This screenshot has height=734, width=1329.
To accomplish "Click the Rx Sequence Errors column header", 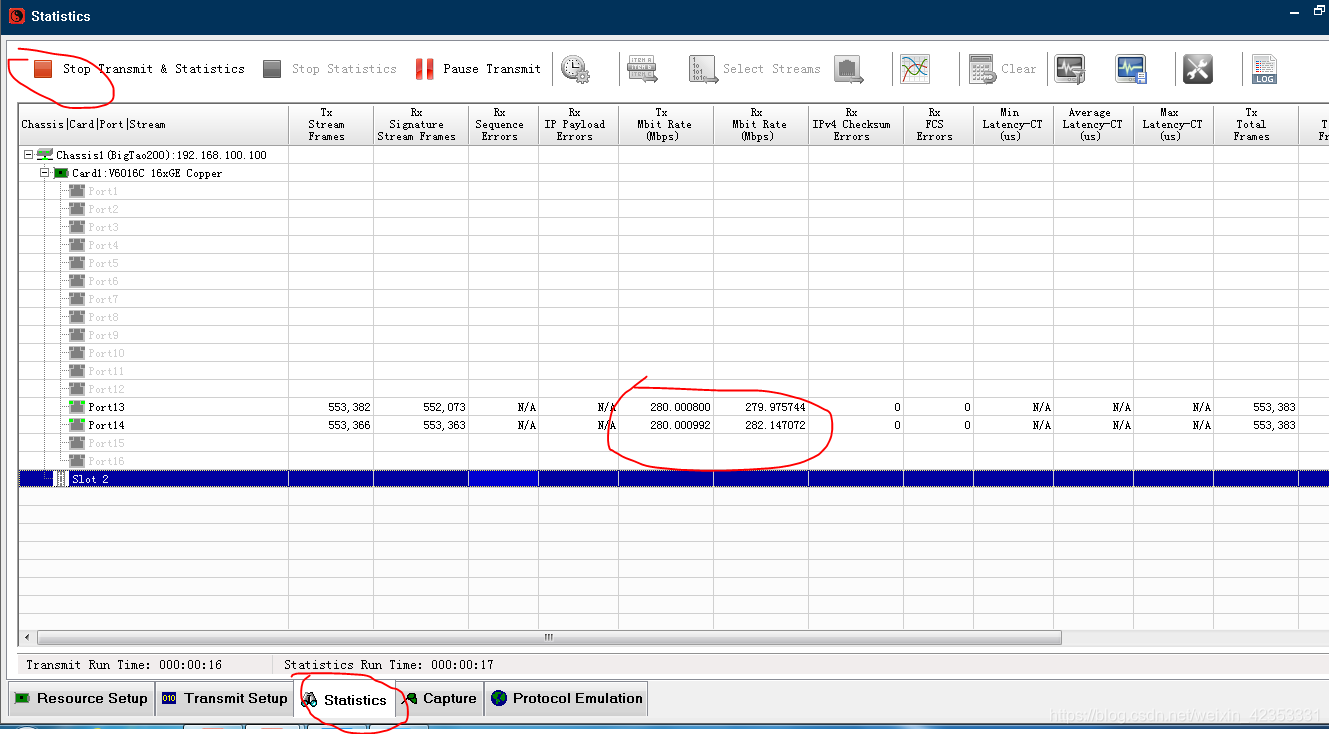I will (x=504, y=125).
